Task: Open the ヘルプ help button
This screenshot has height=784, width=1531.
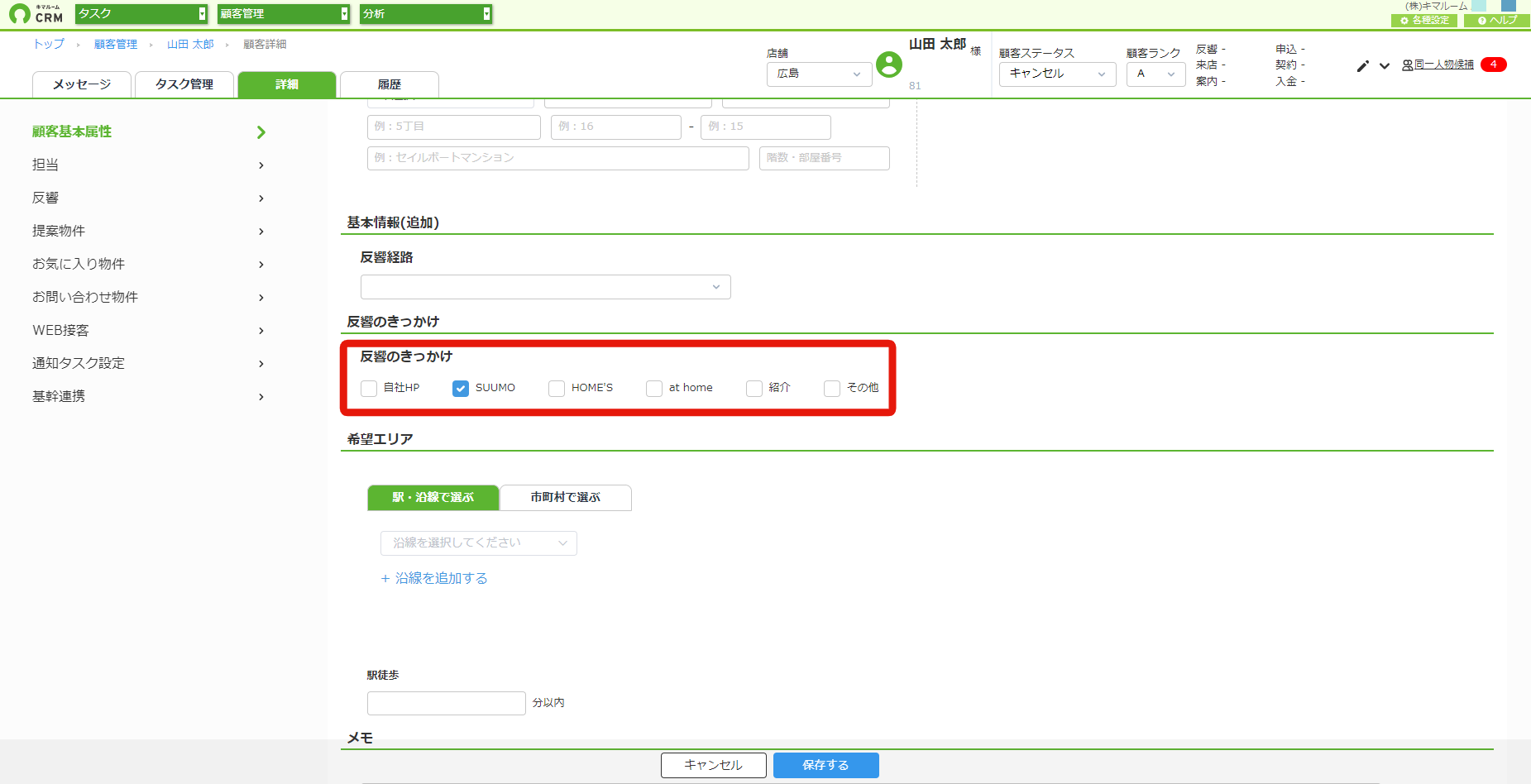Action: tap(1497, 20)
